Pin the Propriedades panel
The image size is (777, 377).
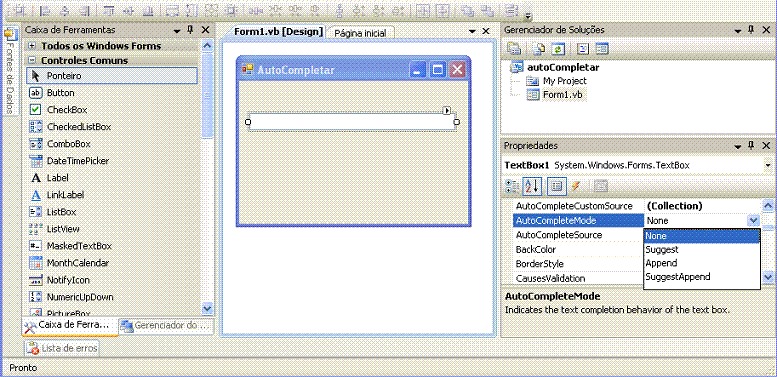(x=751, y=146)
